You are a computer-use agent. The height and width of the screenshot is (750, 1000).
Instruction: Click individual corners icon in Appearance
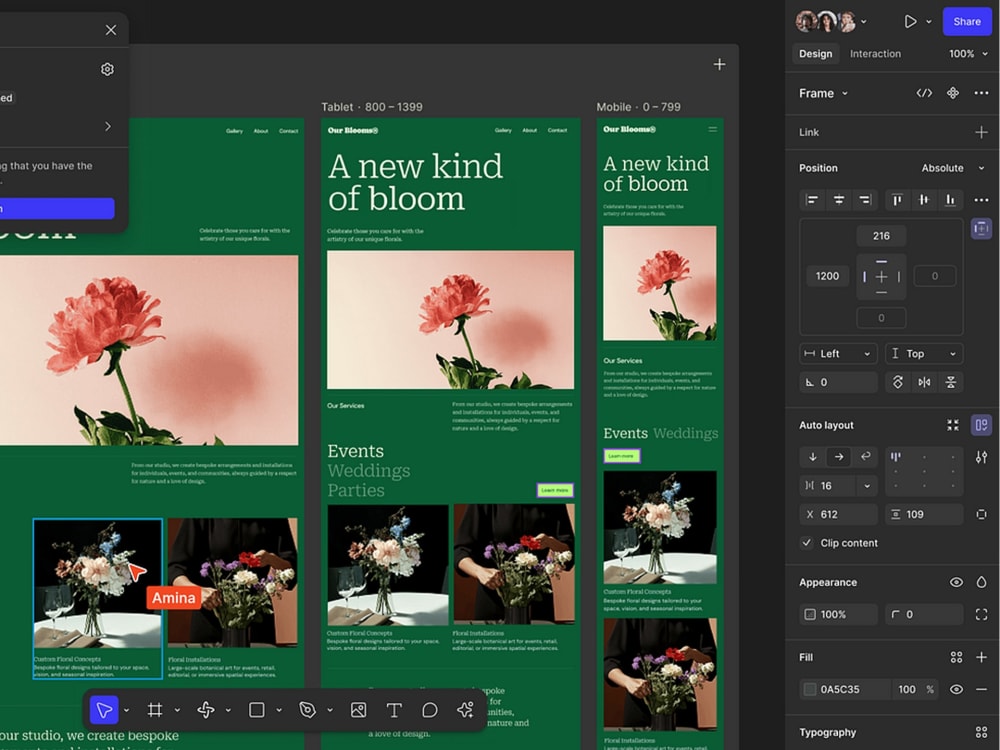pos(982,614)
